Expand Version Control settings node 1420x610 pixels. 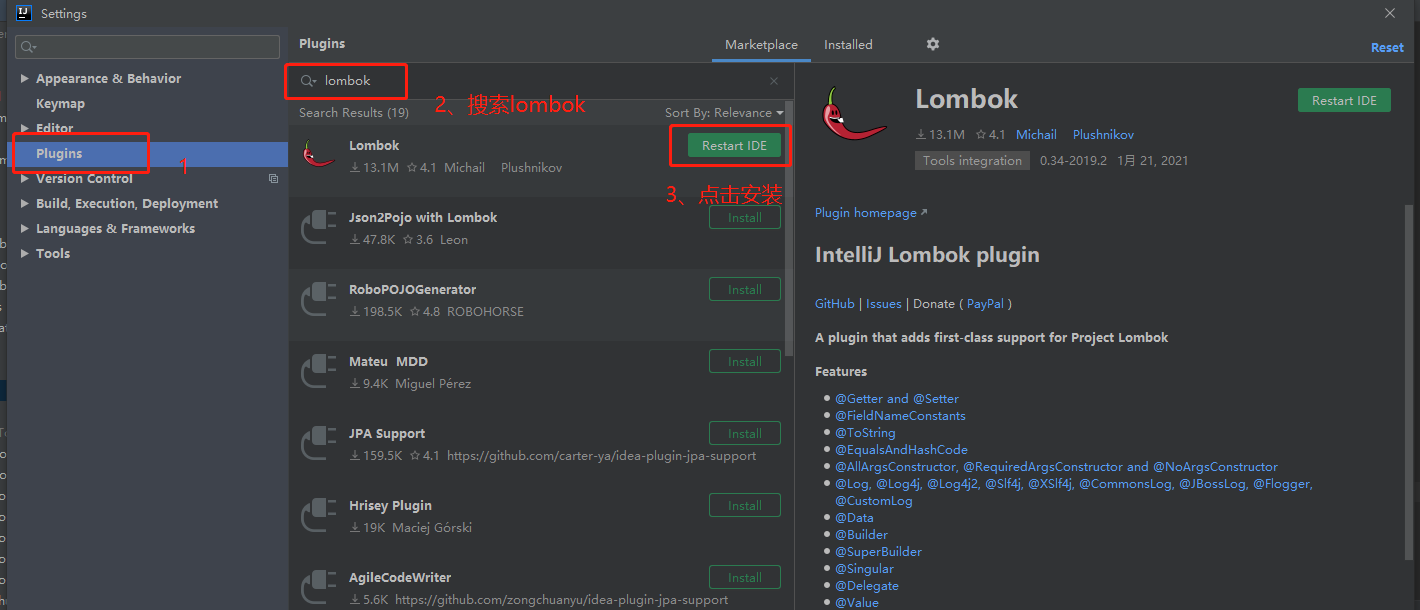(26, 178)
